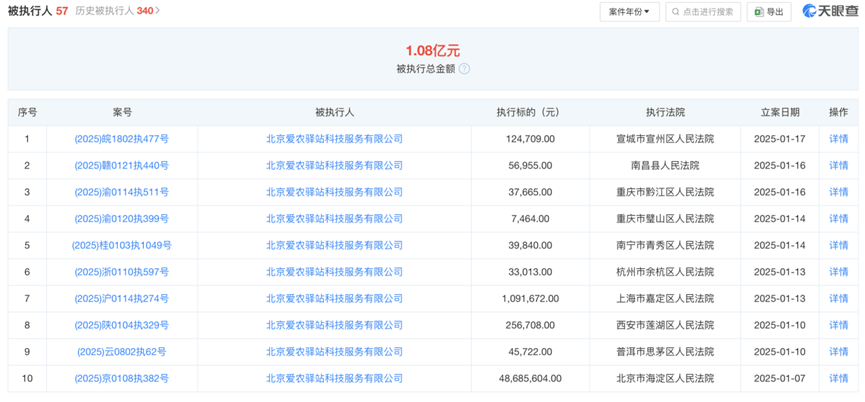This screenshot has width=865, height=402.
Task: Click filing date 2025-01-17
Action: click(779, 139)
